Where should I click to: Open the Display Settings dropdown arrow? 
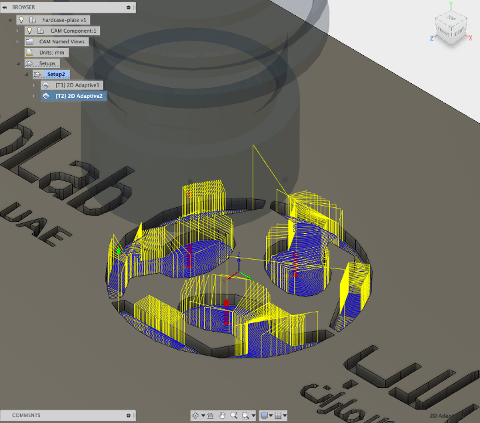pyautogui.click(x=271, y=415)
